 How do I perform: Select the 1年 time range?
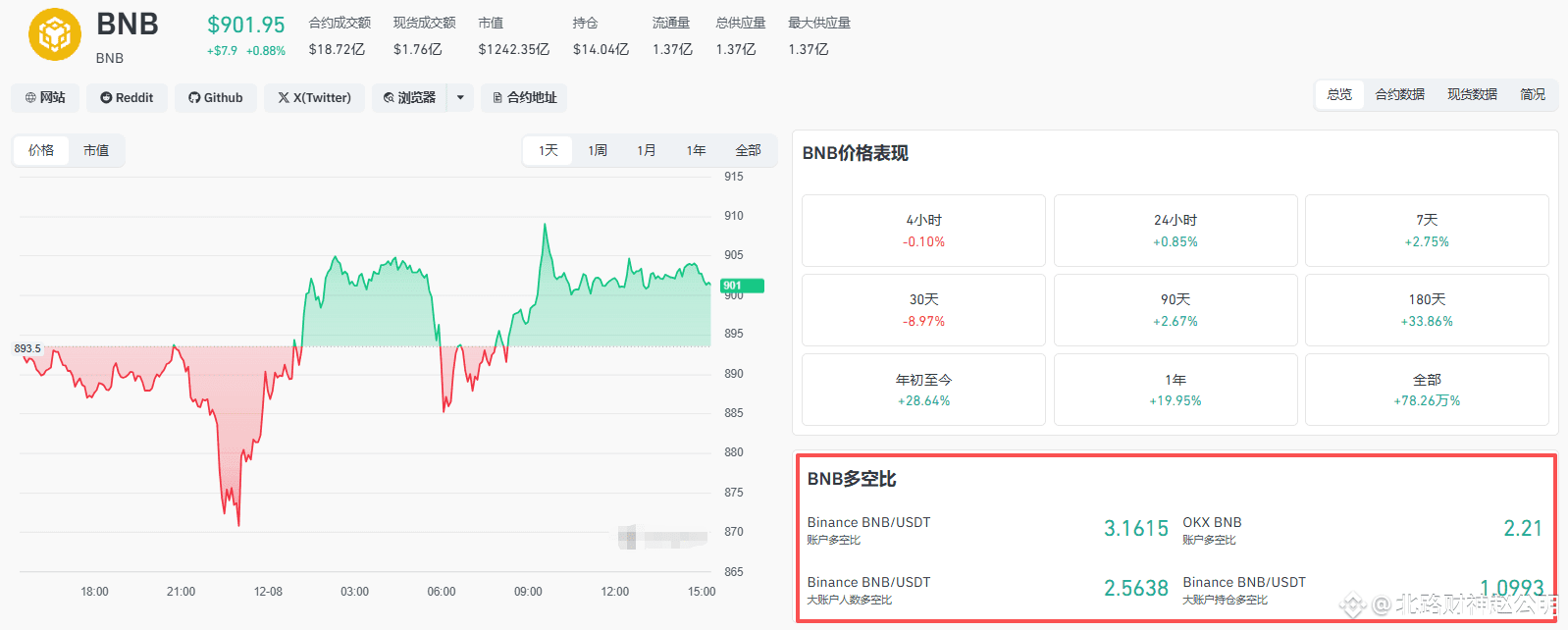click(x=697, y=150)
